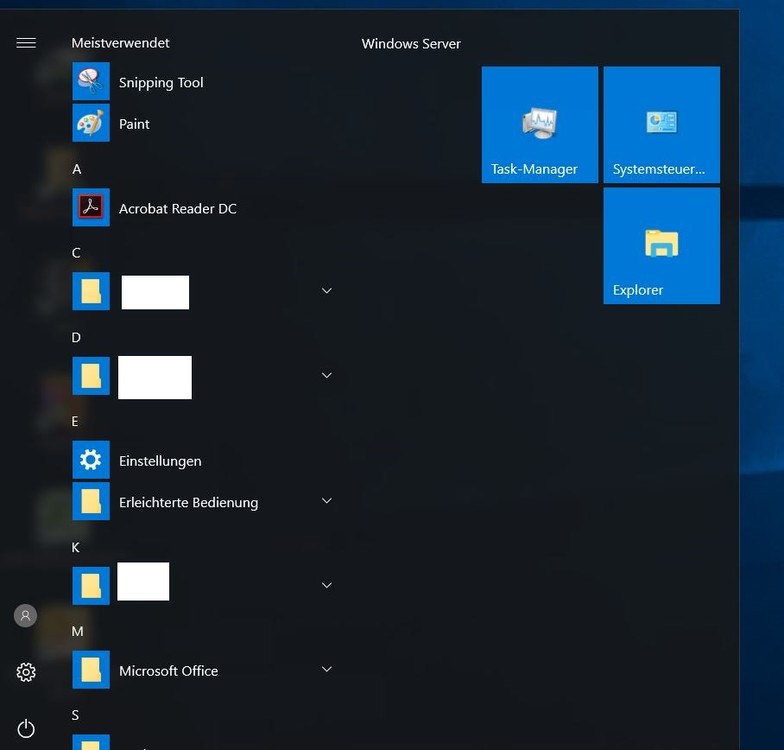Click the power button icon

click(26, 728)
